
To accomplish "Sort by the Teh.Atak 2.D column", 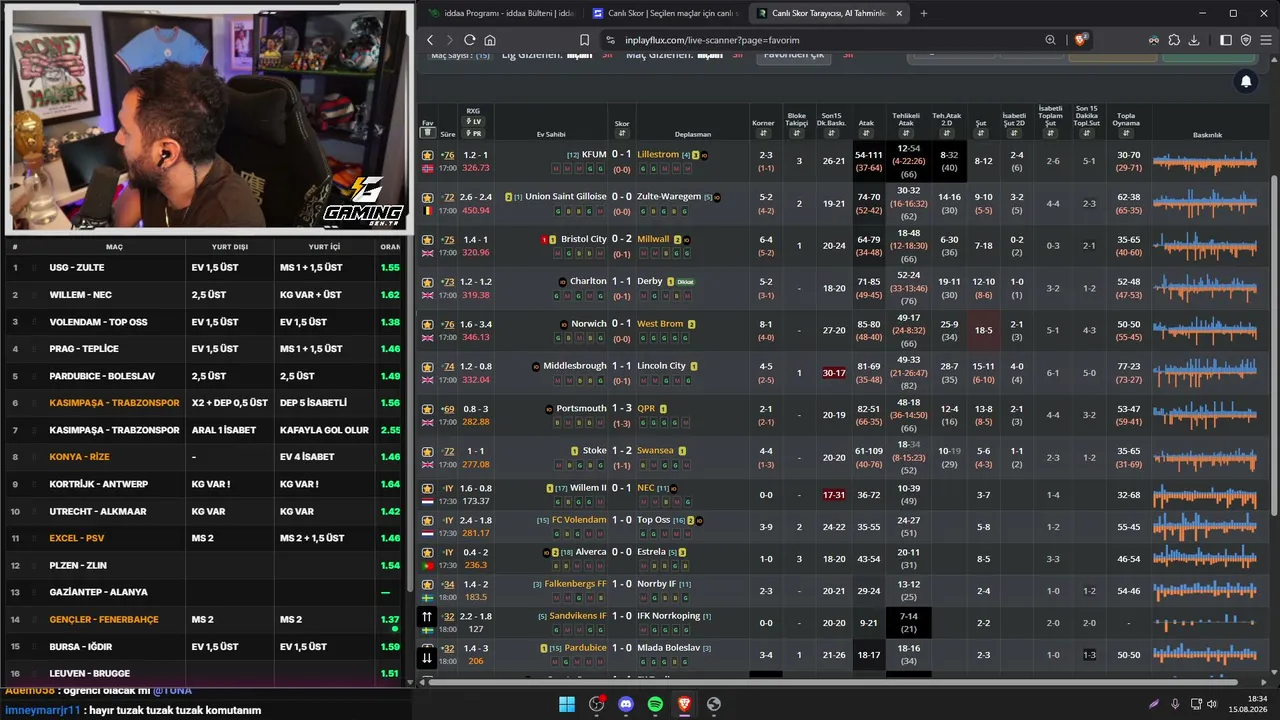I will point(947,134).
